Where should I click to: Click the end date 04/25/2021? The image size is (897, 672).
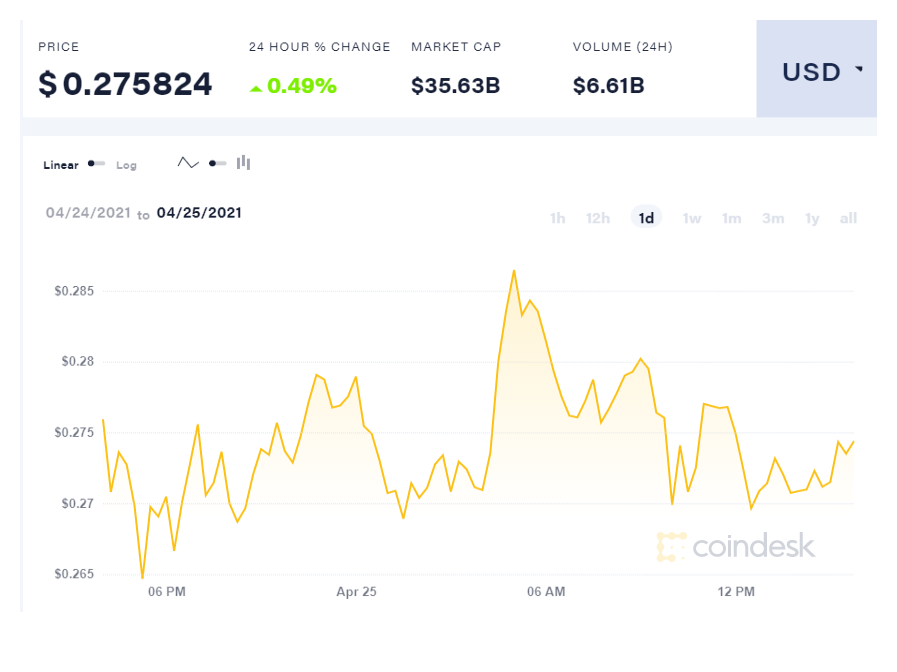pyautogui.click(x=199, y=213)
